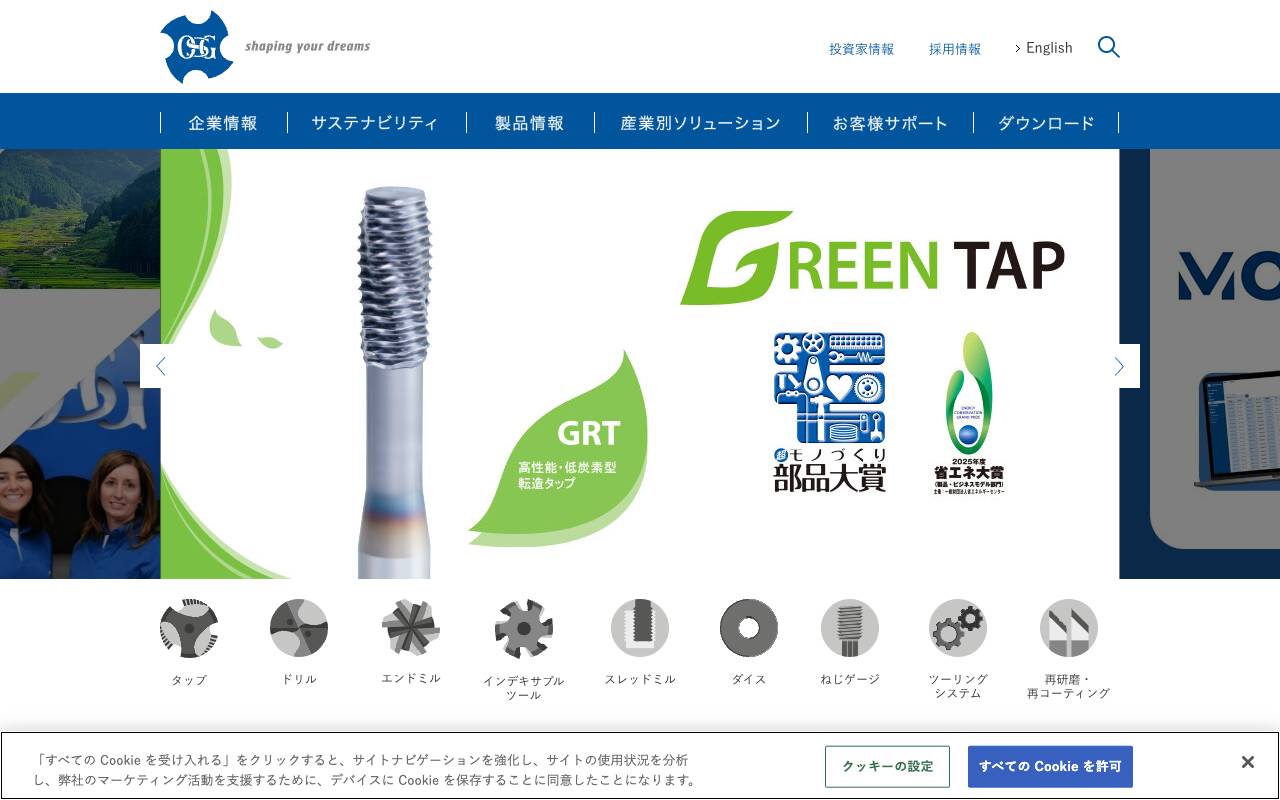This screenshot has width=1280, height=800.
Task: Click the OSG company logo
Action: [x=196, y=46]
